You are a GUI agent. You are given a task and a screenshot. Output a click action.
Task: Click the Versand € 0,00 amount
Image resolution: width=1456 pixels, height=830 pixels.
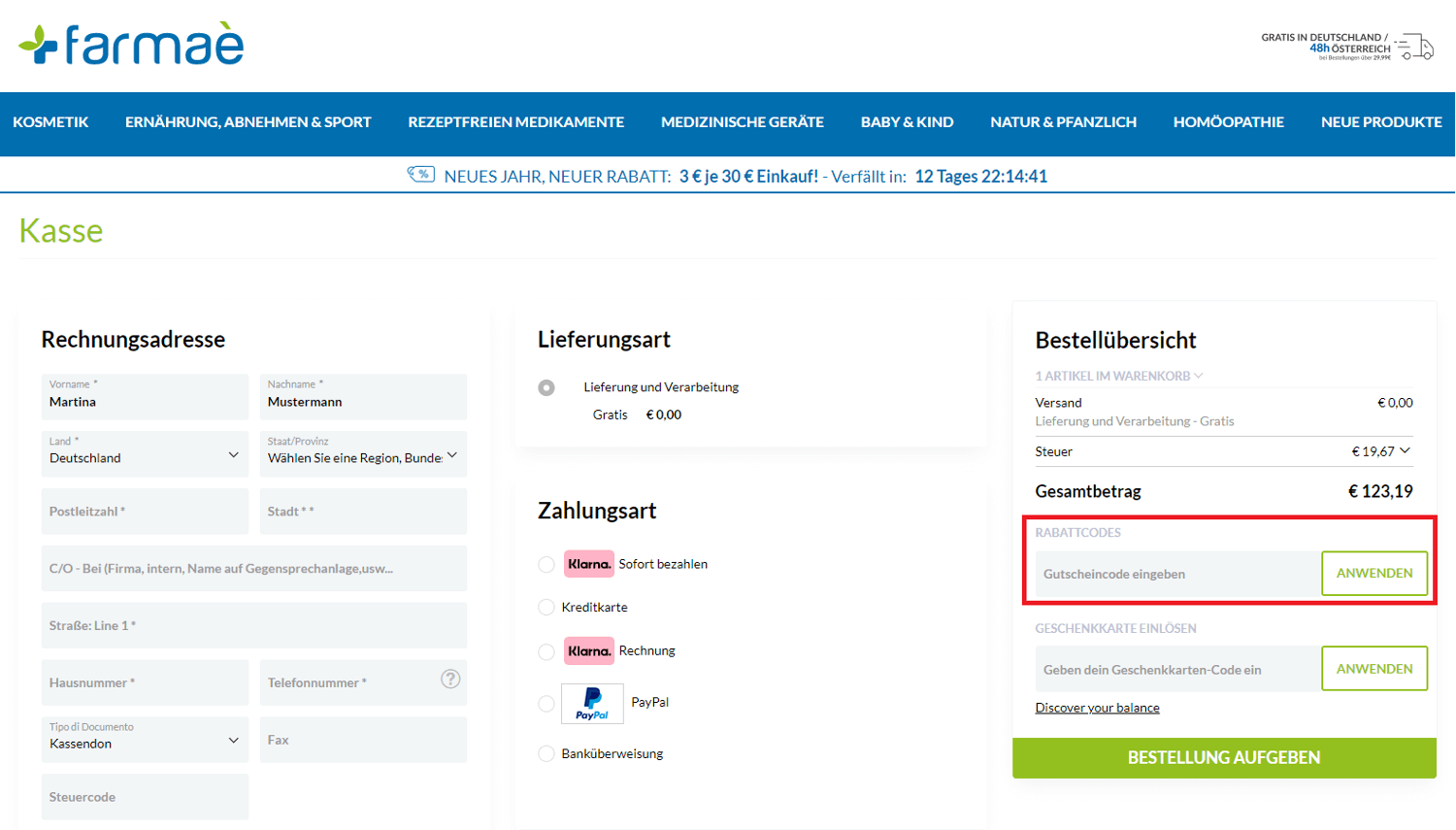point(1395,403)
